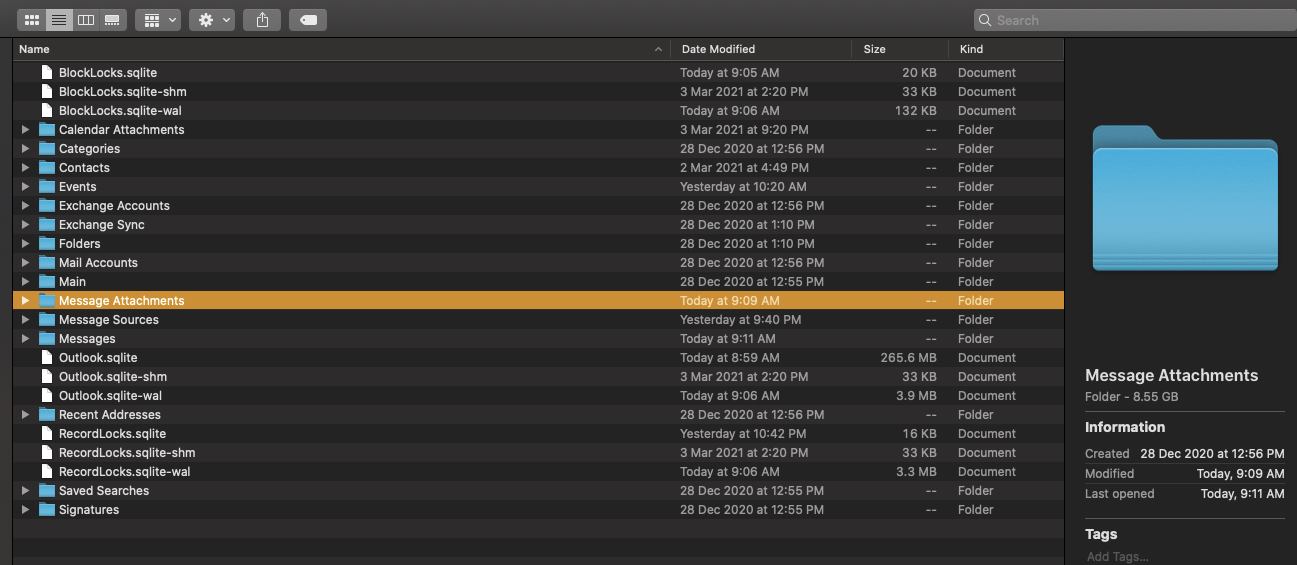
Task: Sort by the Kind column header
Action: click(1006, 49)
